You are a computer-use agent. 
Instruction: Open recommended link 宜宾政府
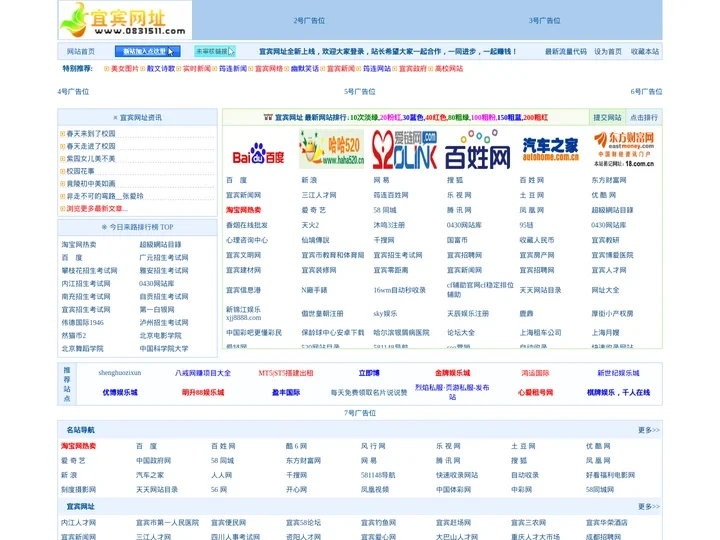point(413,68)
